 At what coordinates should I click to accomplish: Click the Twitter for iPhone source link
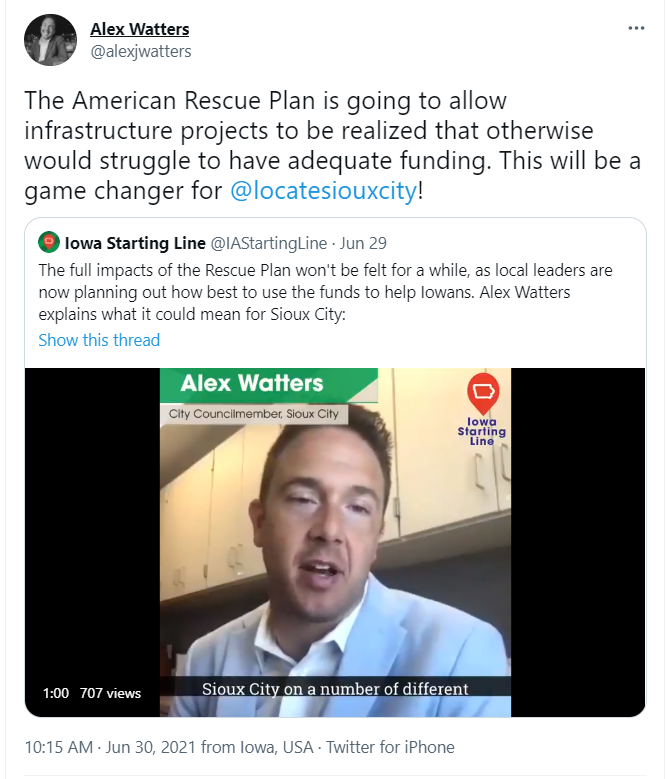[390, 747]
